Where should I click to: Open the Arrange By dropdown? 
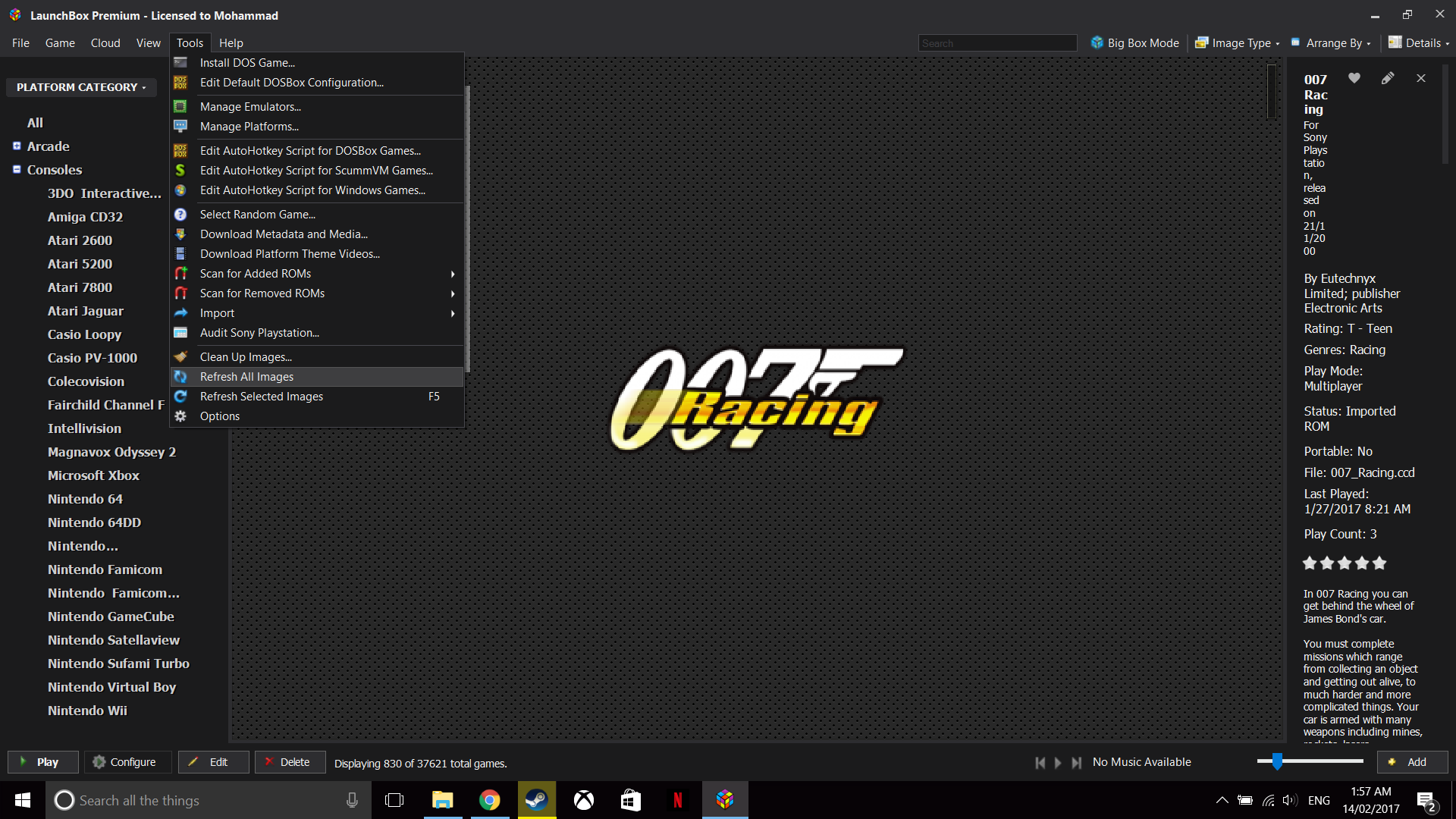pos(1331,43)
